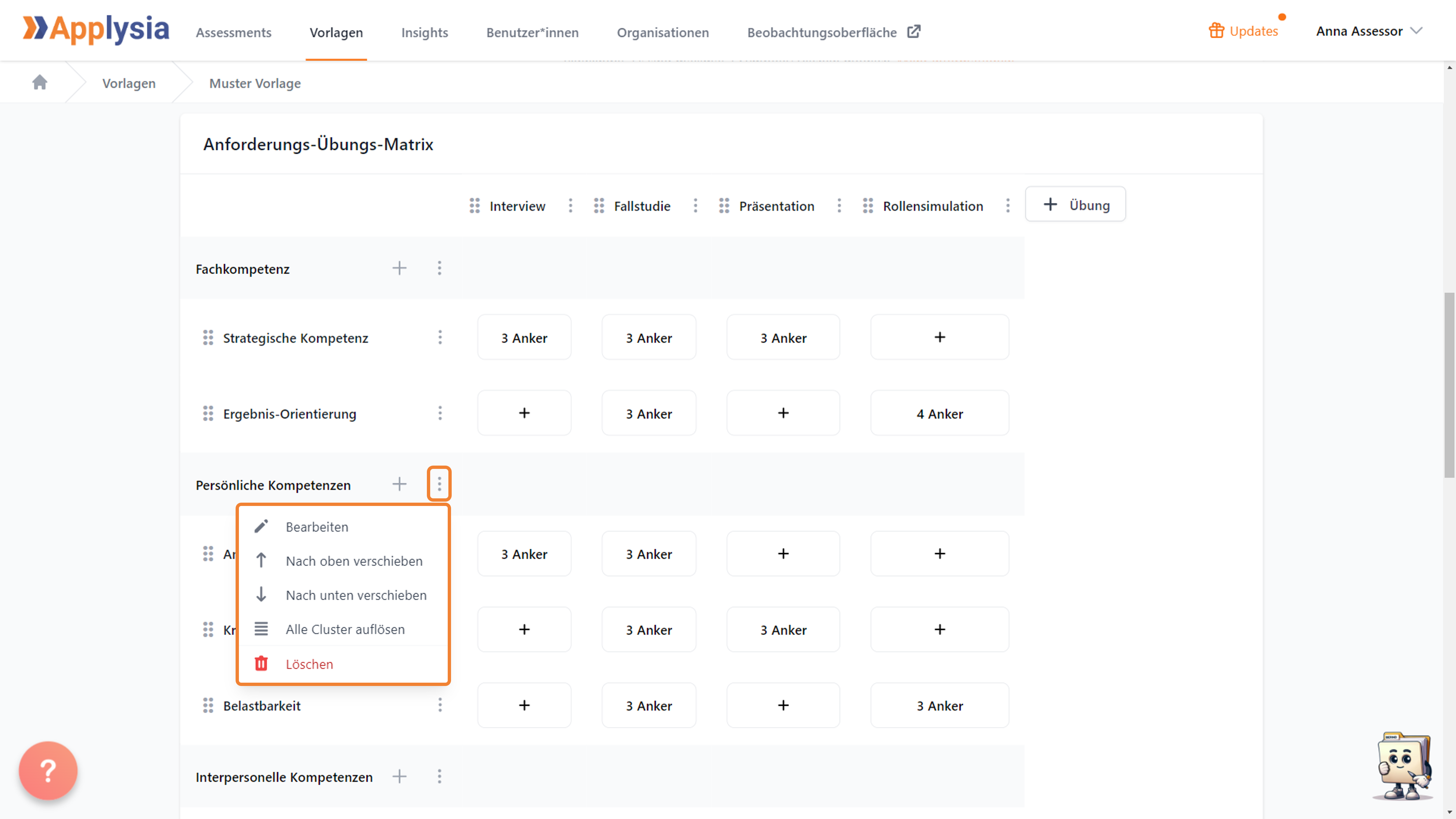Click drag handle of Belastbarkeit row
The image size is (1456, 819).
pyautogui.click(x=208, y=705)
